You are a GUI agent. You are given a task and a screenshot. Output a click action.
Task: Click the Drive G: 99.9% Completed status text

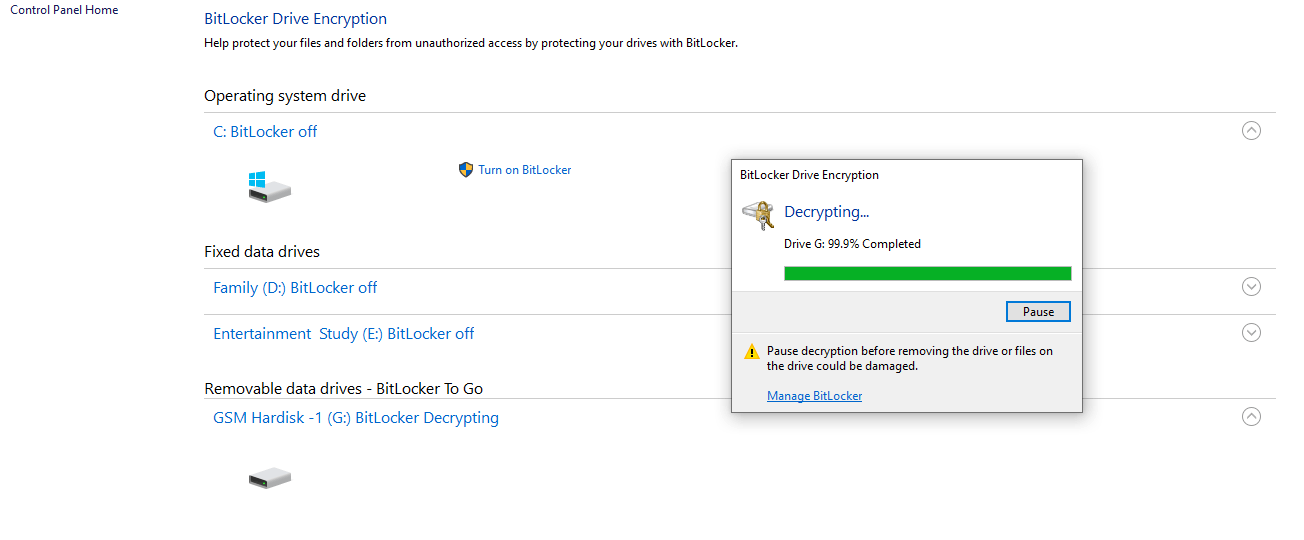pyautogui.click(x=852, y=244)
